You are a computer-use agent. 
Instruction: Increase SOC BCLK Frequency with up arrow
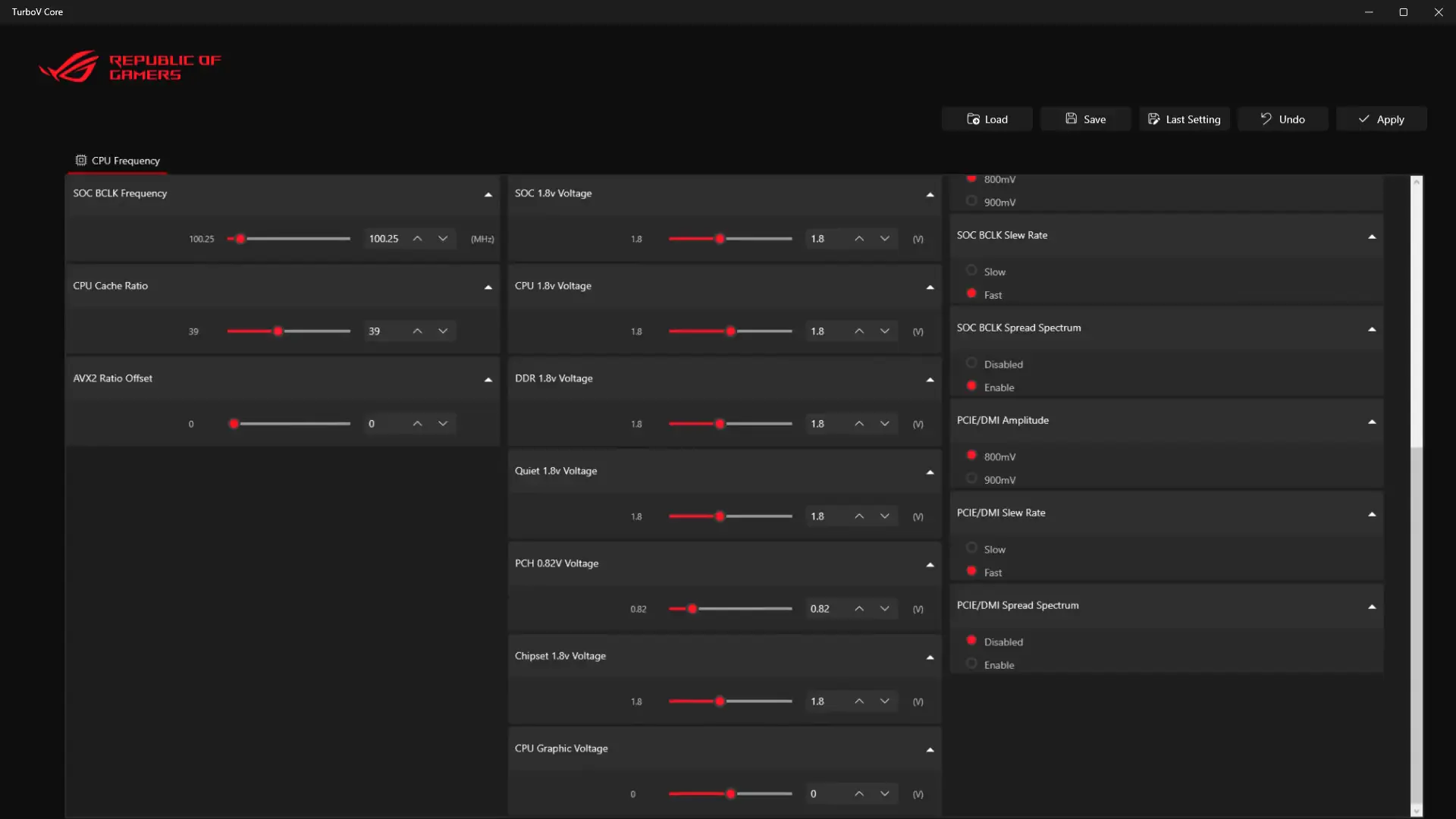coord(417,238)
